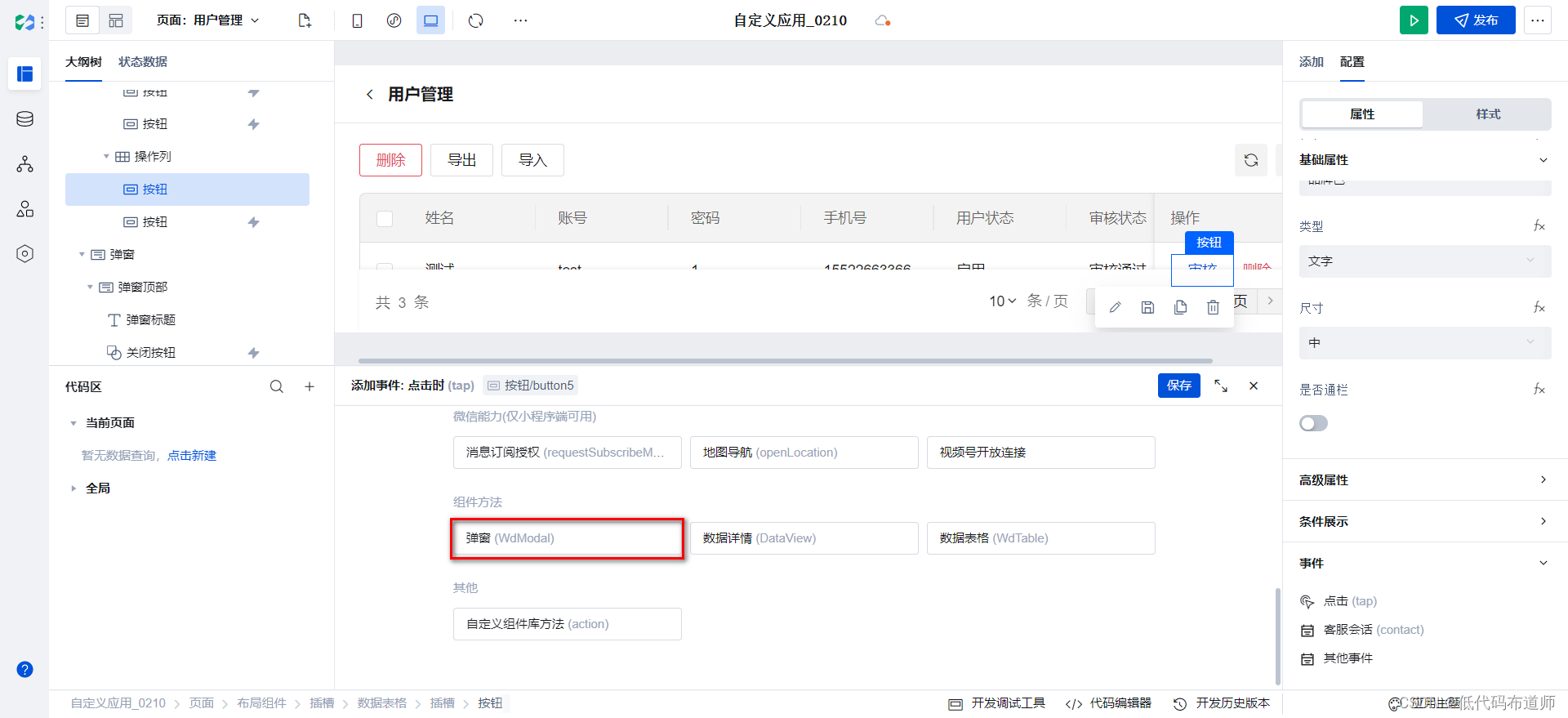1568x718 pixels.
Task: Open the 尺寸 dropdown showing 中
Action: click(x=1425, y=343)
